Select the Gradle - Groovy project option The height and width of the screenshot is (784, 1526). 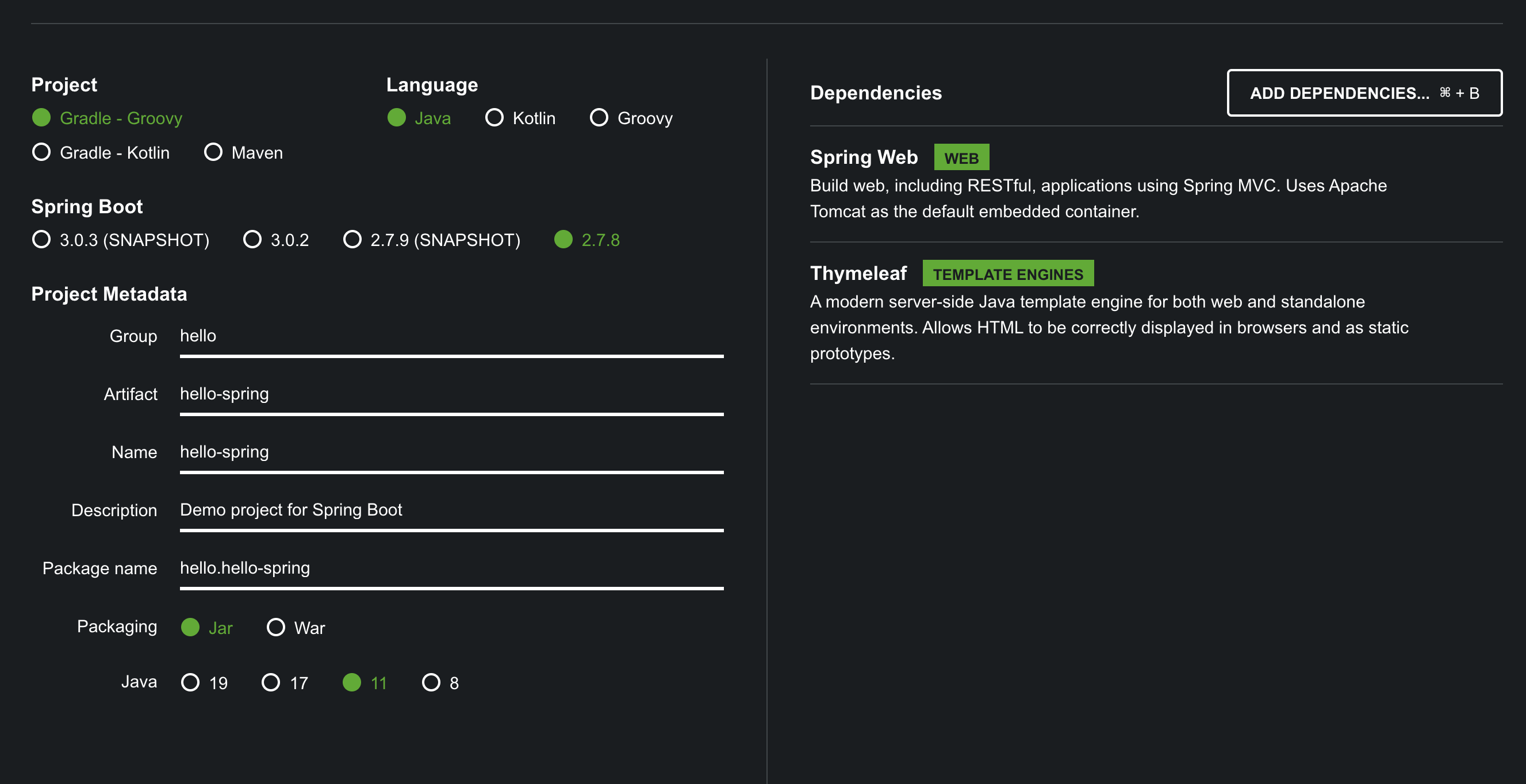(107, 118)
